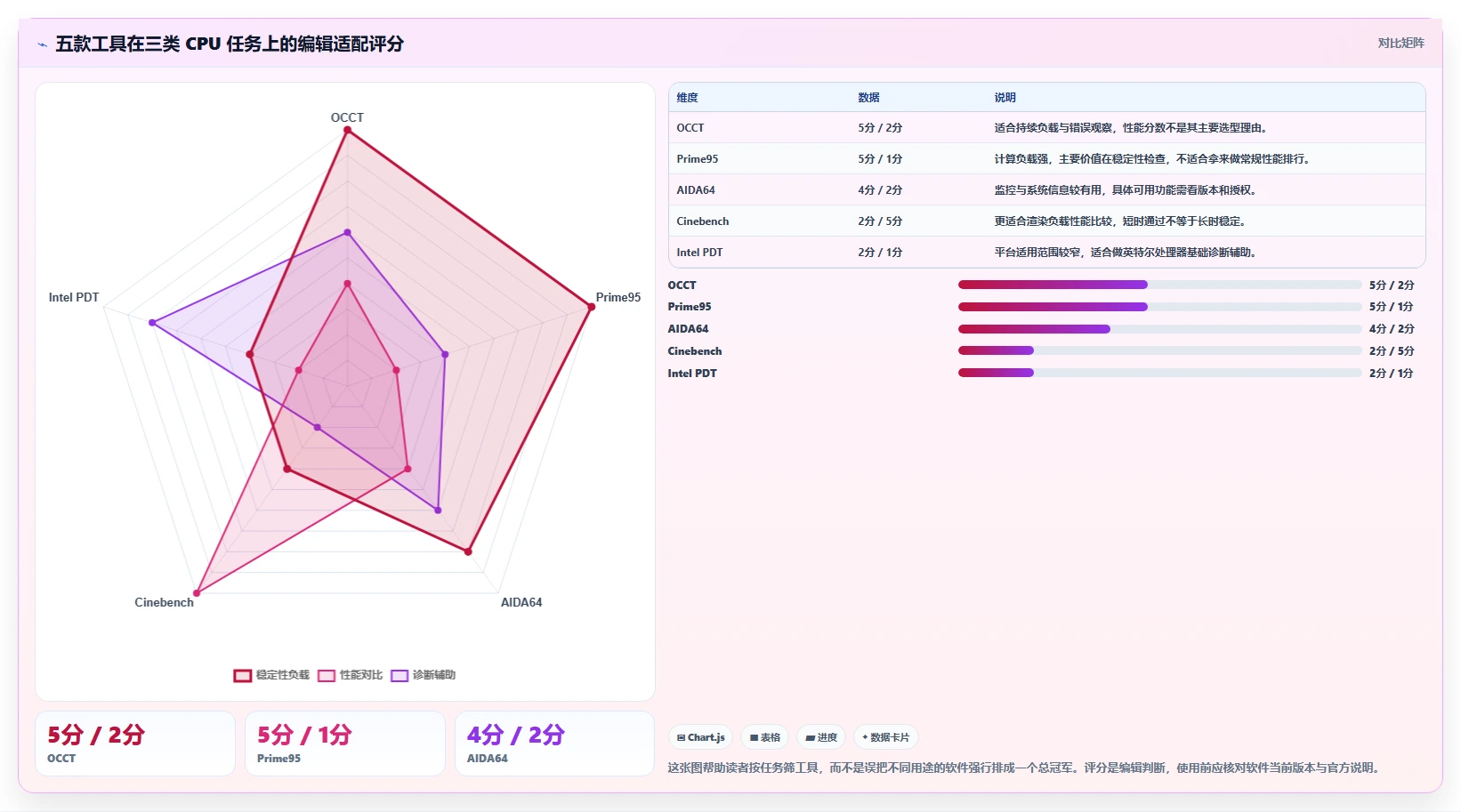Toggle the 稳定性负载 legend series
This screenshot has width=1461, height=812.
tap(271, 675)
